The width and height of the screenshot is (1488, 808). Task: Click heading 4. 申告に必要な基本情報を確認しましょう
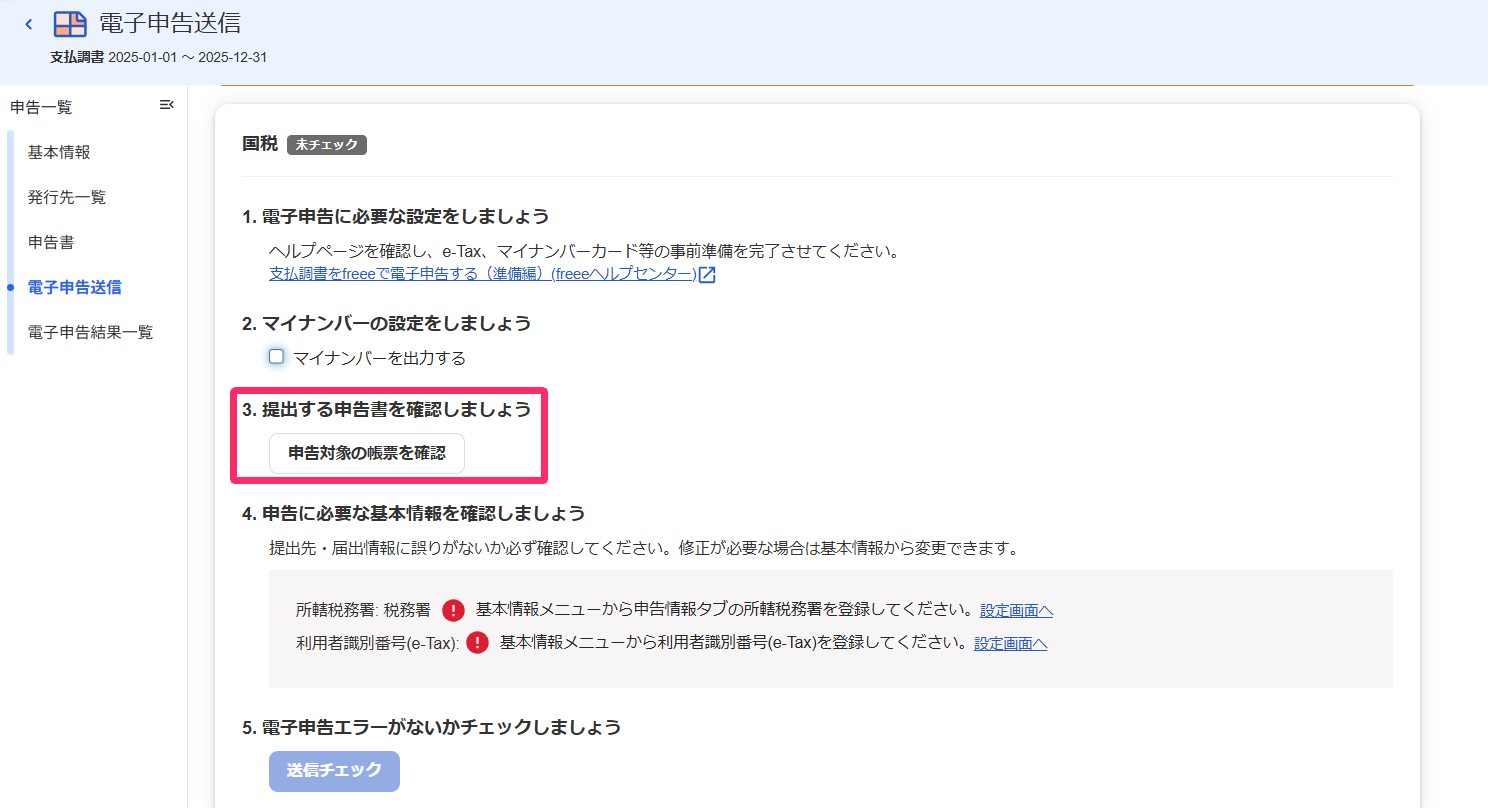pos(413,514)
